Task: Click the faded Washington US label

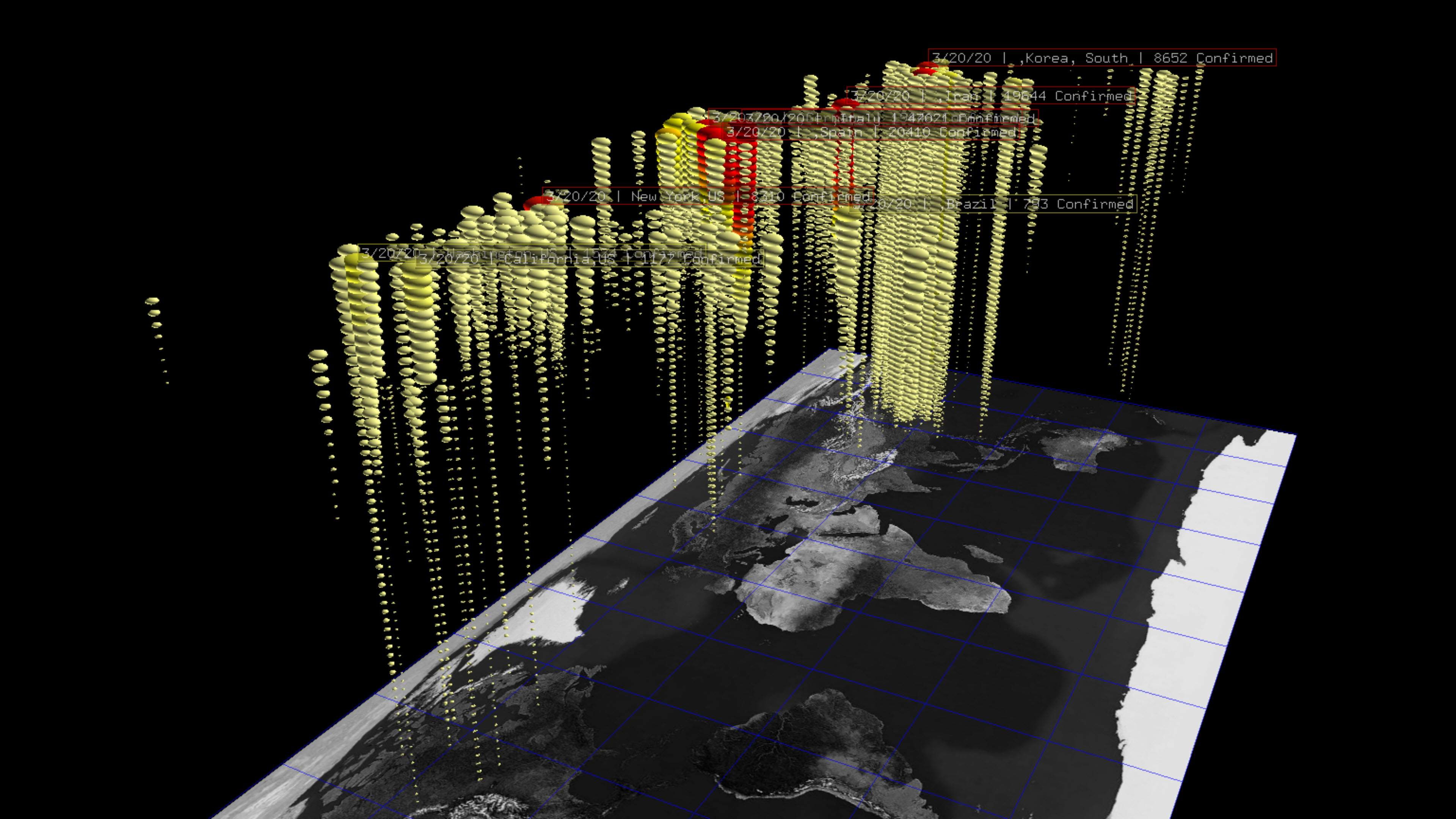Action: coord(390,252)
